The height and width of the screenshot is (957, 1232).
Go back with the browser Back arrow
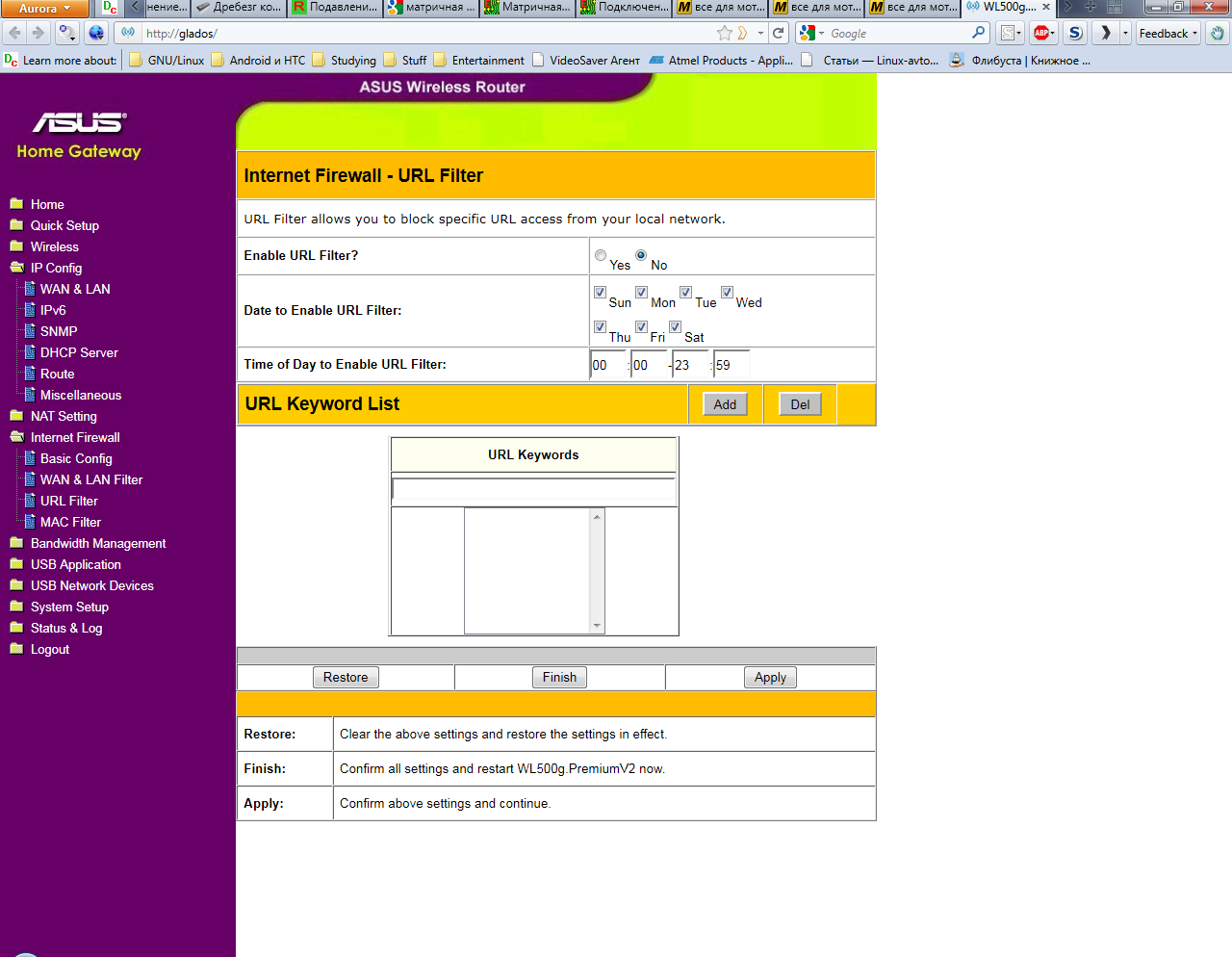(14, 33)
